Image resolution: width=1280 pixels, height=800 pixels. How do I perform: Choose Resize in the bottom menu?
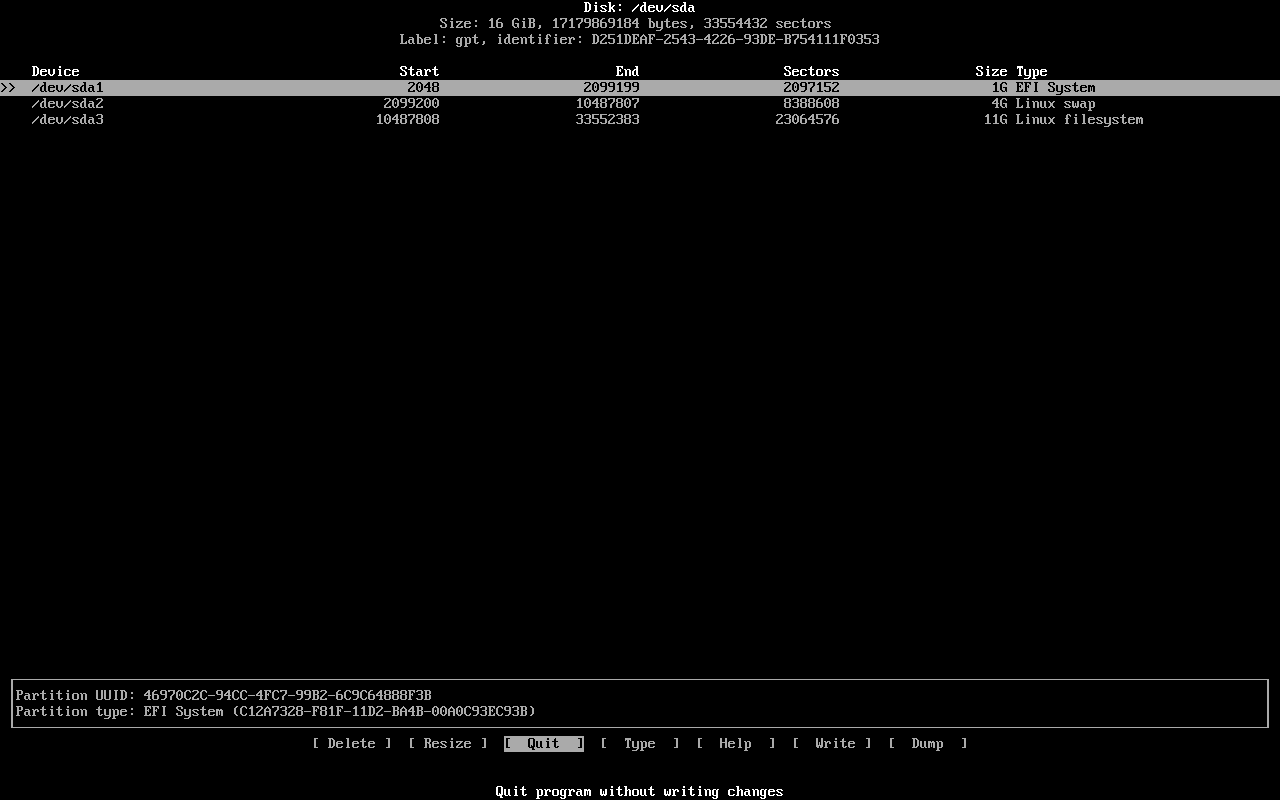tap(447, 743)
